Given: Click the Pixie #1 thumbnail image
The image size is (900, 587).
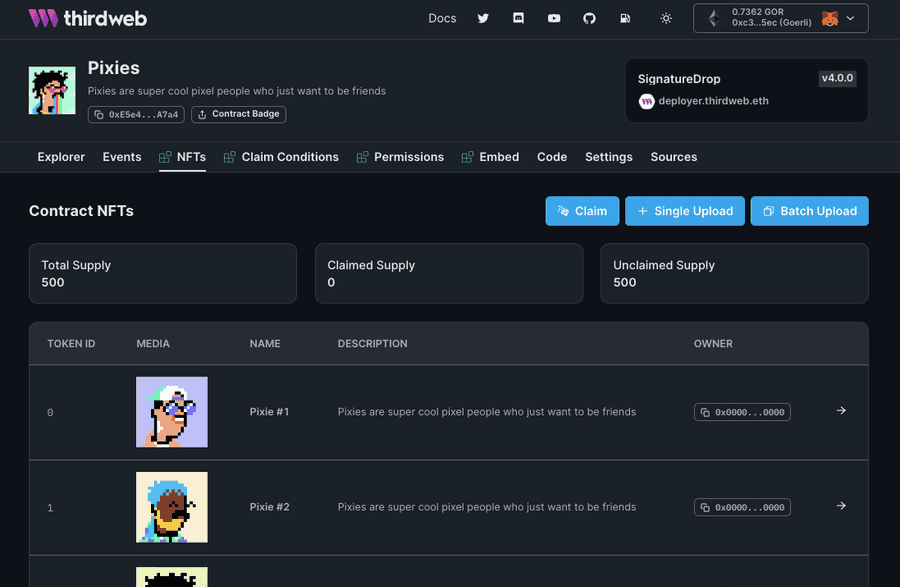Looking at the screenshot, I should (x=172, y=412).
